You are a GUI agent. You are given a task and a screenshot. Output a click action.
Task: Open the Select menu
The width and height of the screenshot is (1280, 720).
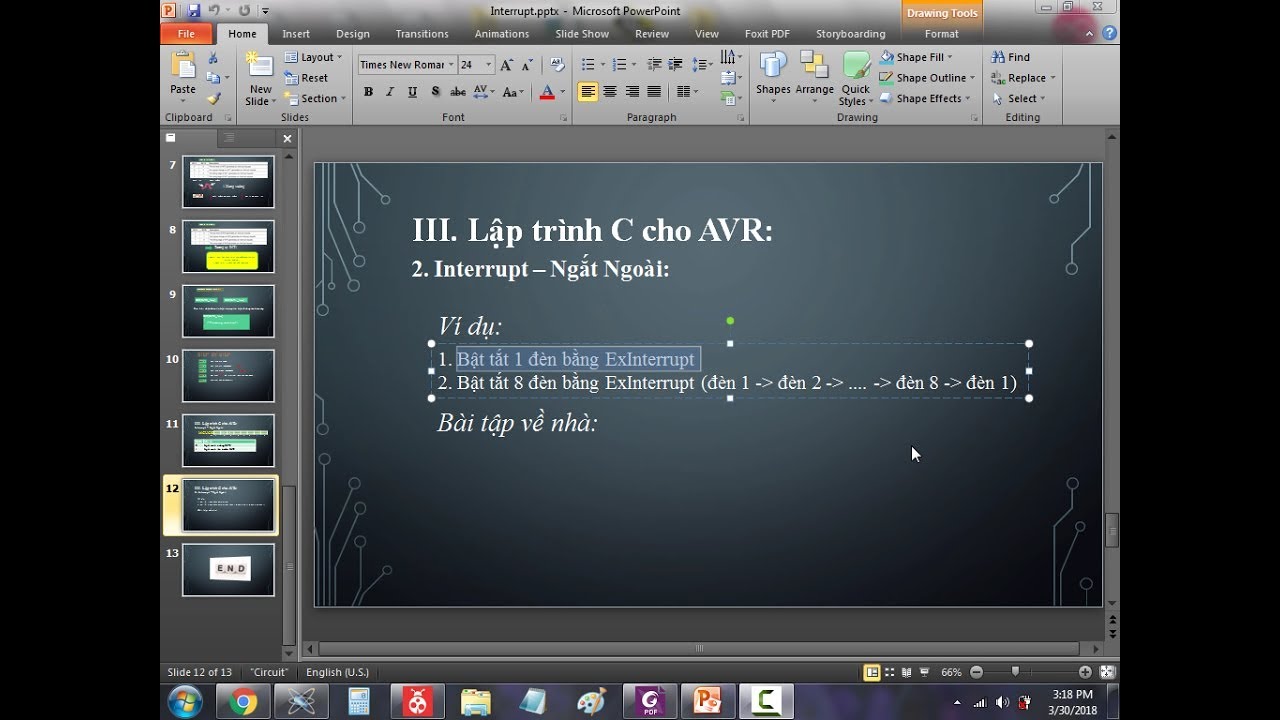click(x=1018, y=99)
